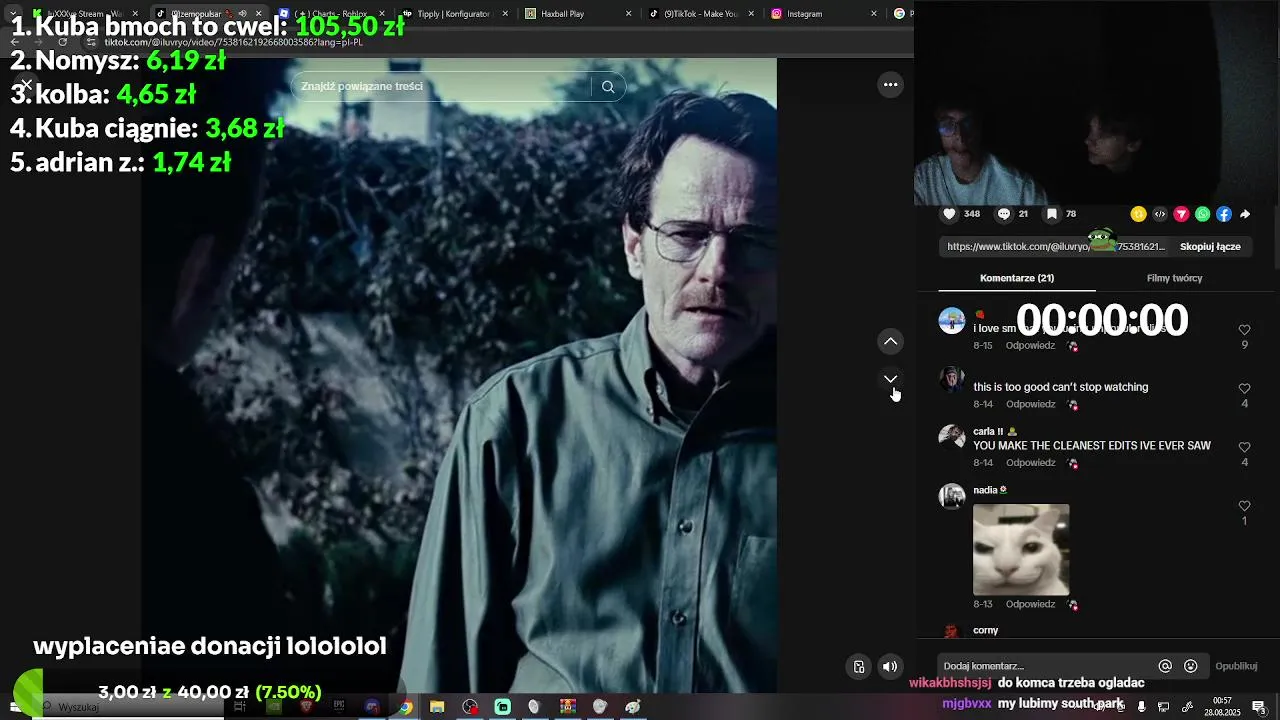
Task: Get the embed code via the embed icon
Action: [x=1160, y=214]
